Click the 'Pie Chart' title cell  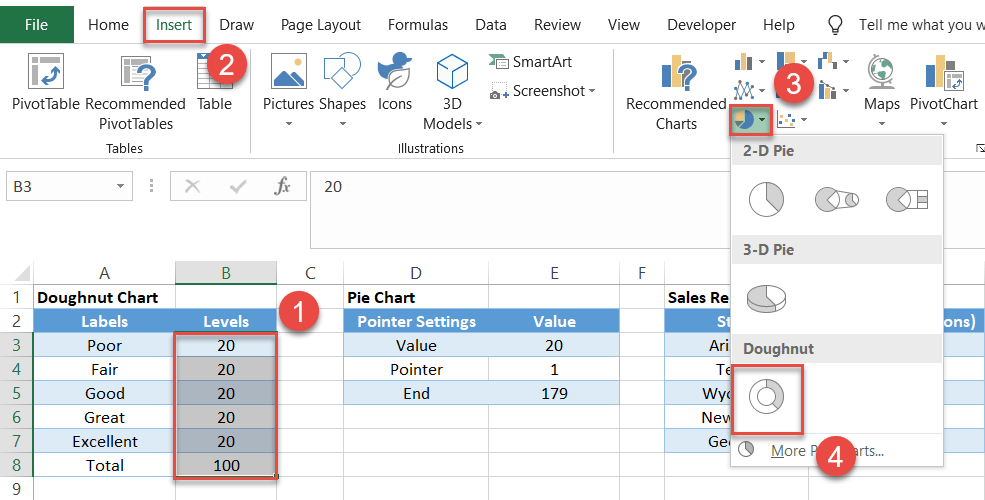point(416,297)
